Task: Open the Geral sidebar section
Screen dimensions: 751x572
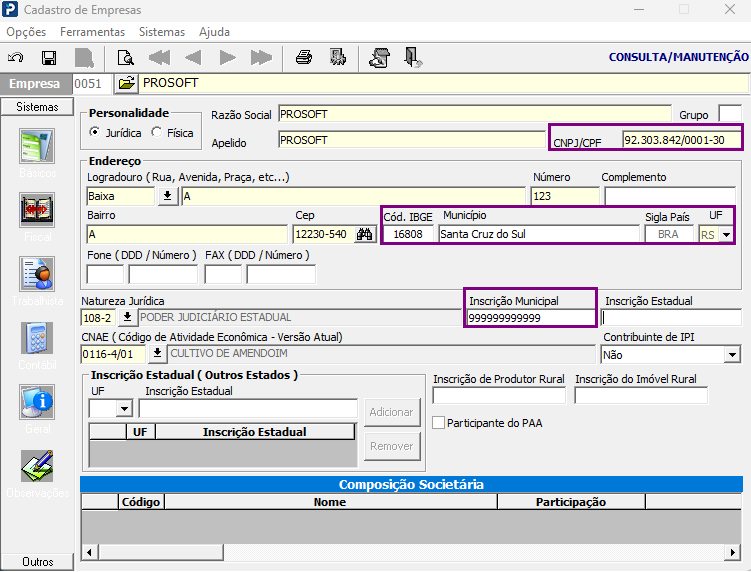Action: click(x=37, y=410)
